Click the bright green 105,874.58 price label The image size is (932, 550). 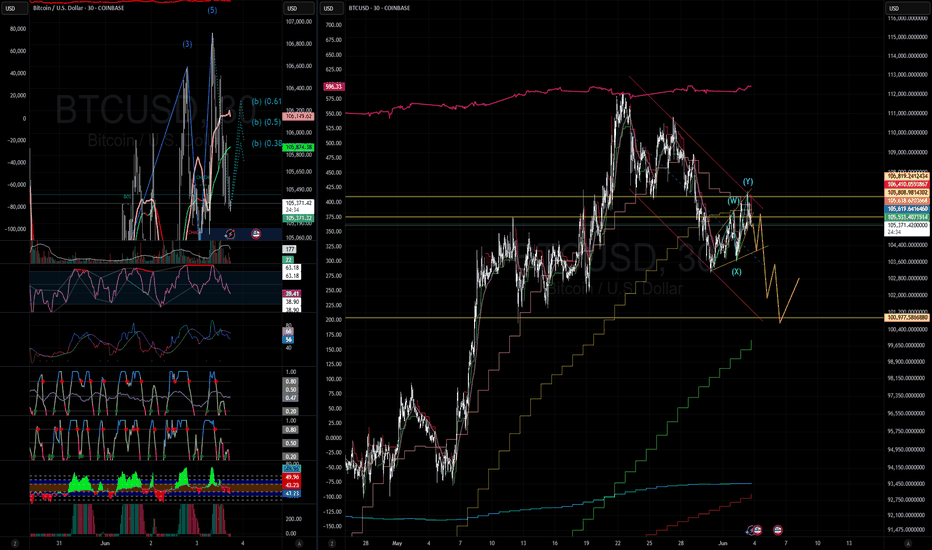click(x=299, y=147)
